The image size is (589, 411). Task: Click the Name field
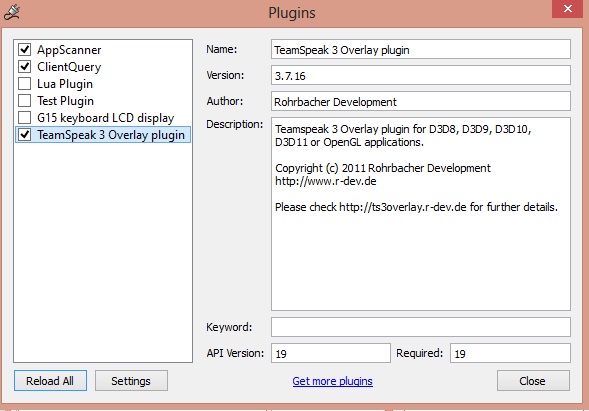click(421, 49)
